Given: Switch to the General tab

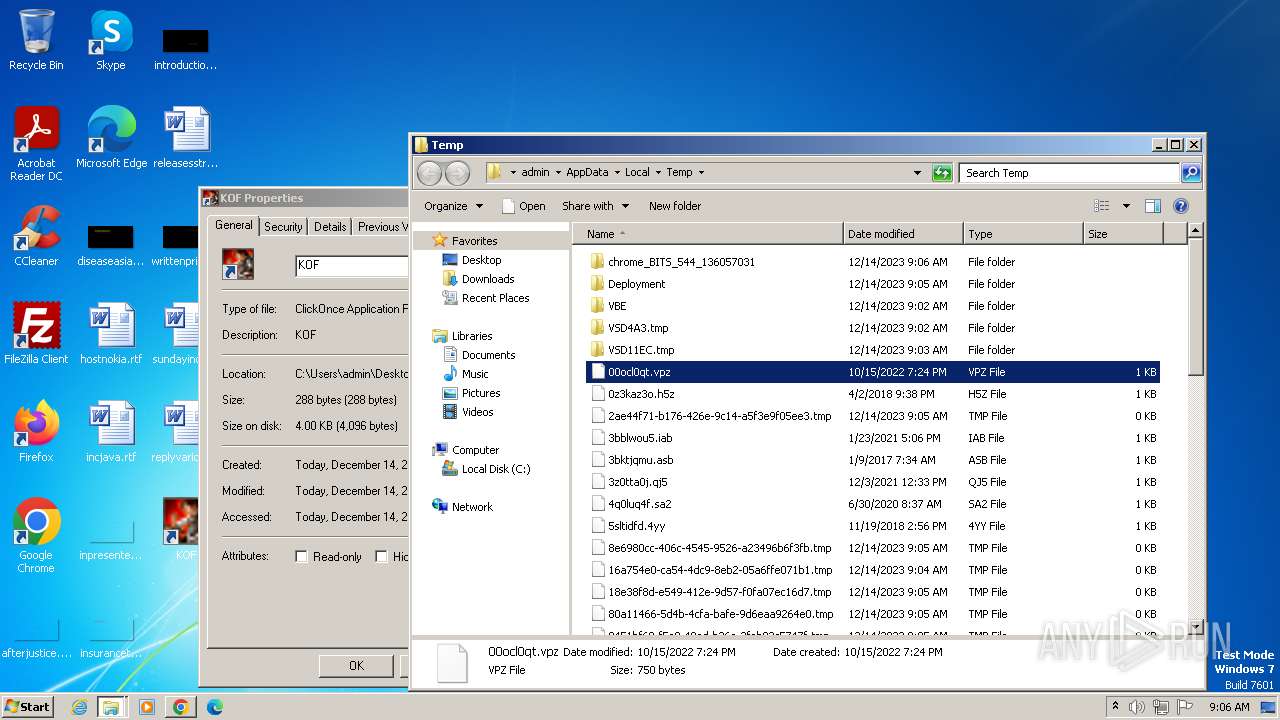Looking at the screenshot, I should pyautogui.click(x=234, y=226).
